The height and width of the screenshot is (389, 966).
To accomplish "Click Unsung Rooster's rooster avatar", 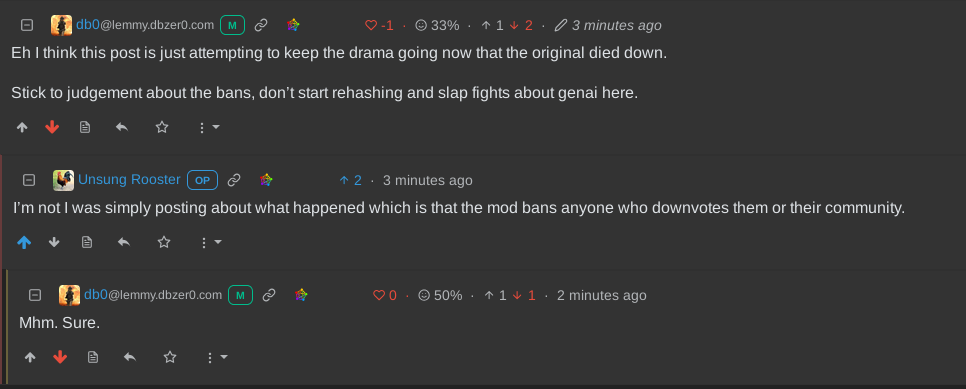I will coord(63,180).
